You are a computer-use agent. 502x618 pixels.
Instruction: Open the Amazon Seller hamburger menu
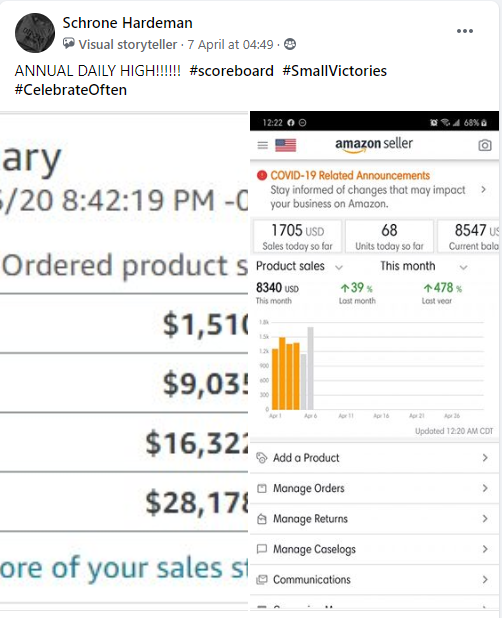coord(262,145)
